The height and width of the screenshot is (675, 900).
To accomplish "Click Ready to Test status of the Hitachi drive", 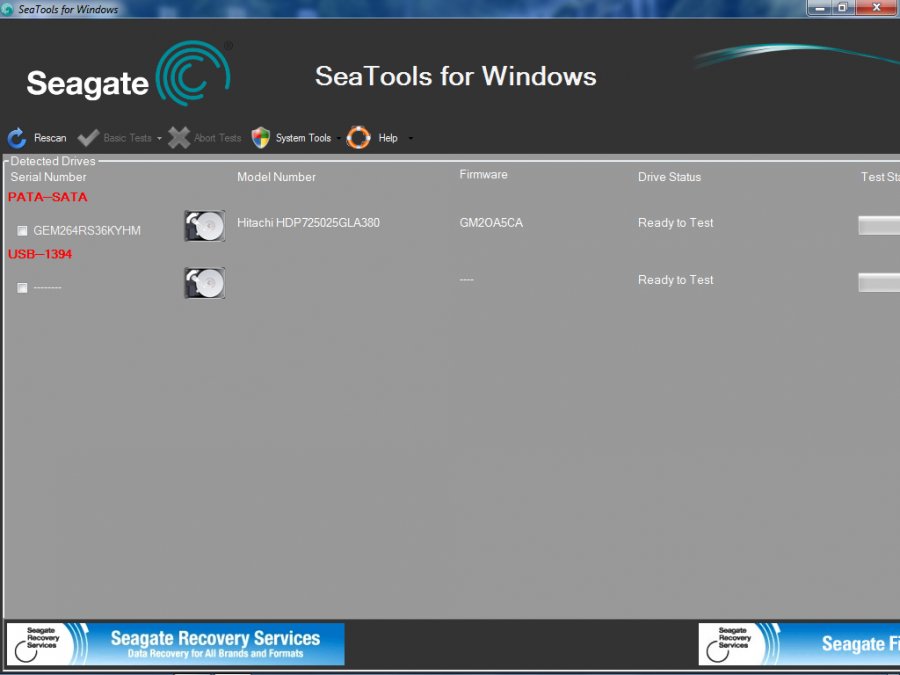I will tap(676, 223).
